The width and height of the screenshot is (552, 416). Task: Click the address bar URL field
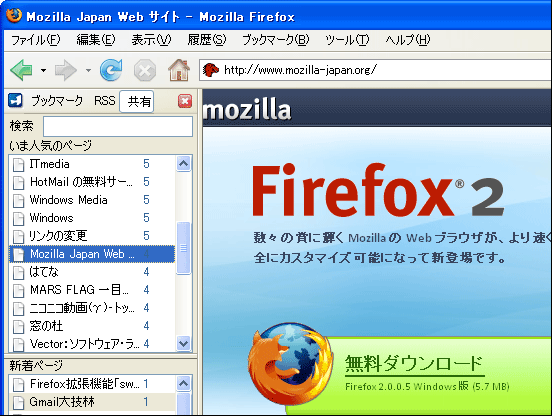375,70
